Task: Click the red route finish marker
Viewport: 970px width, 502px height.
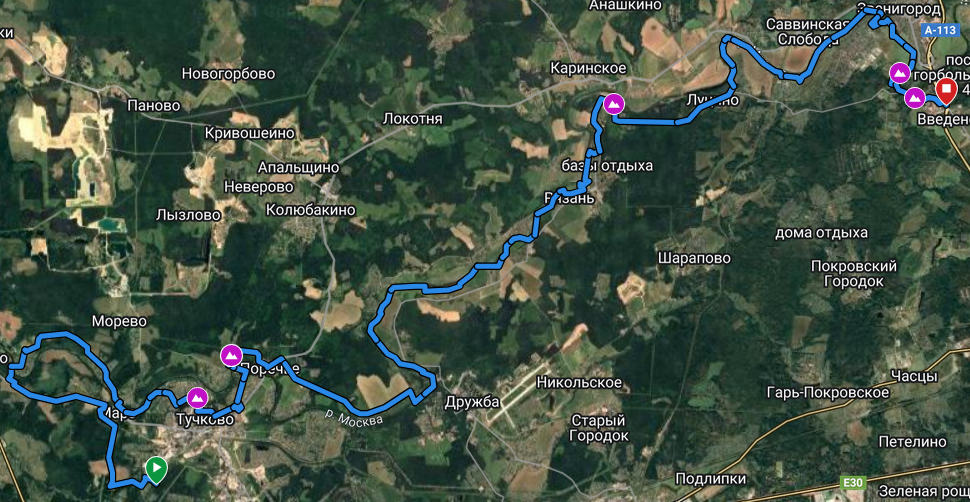Action: [x=945, y=92]
